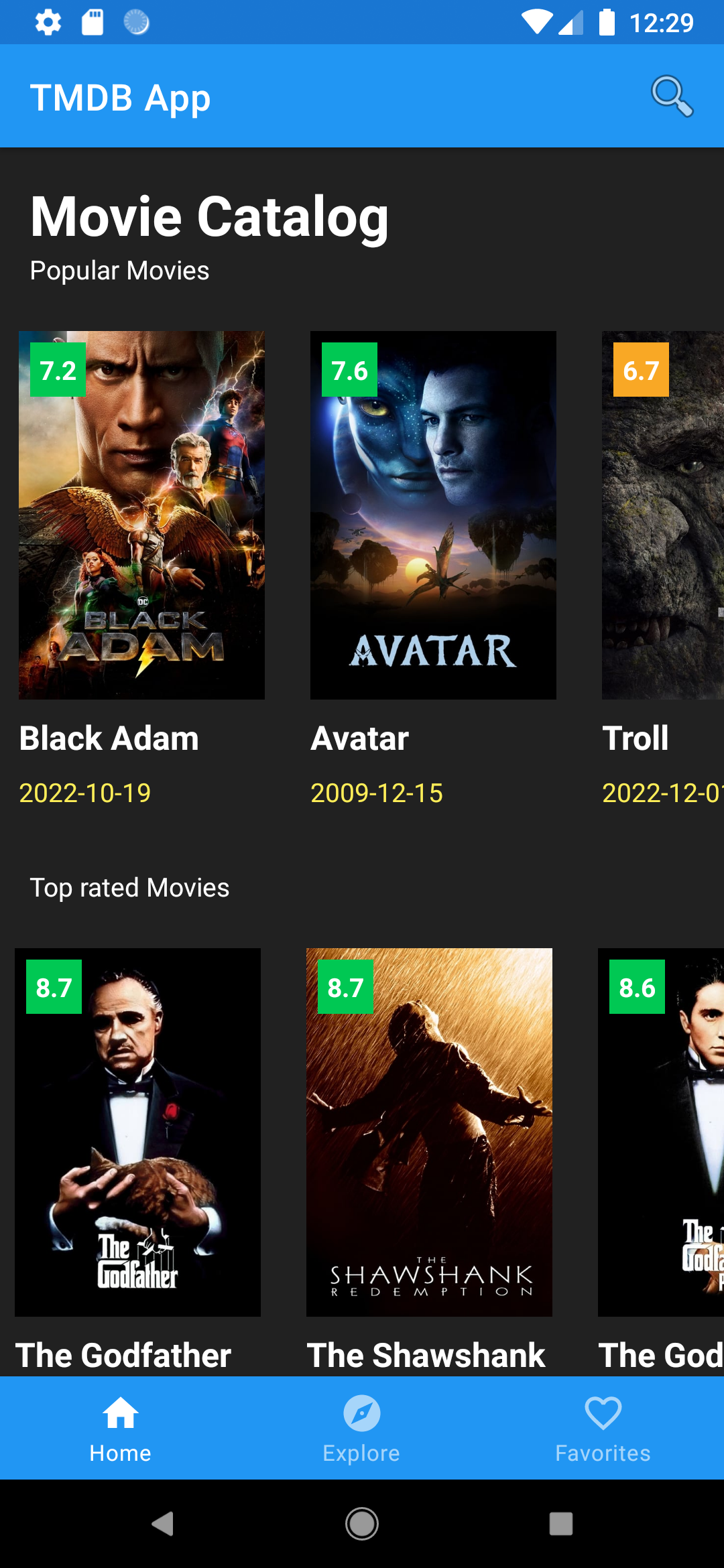The width and height of the screenshot is (724, 1568).
Task: Select the Avatar movie title text
Action: coord(359,738)
